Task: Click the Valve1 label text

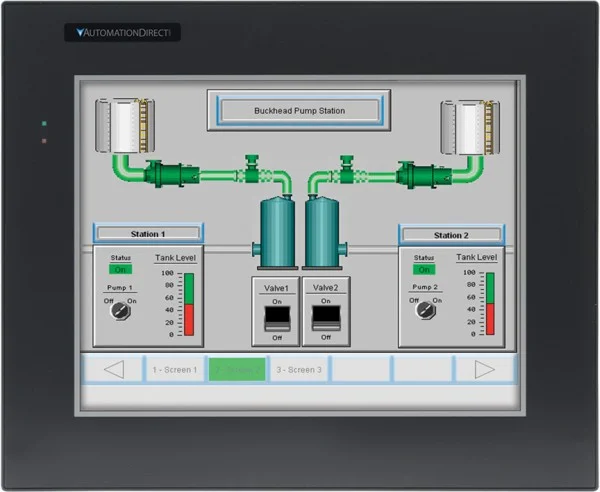Action: [276, 288]
